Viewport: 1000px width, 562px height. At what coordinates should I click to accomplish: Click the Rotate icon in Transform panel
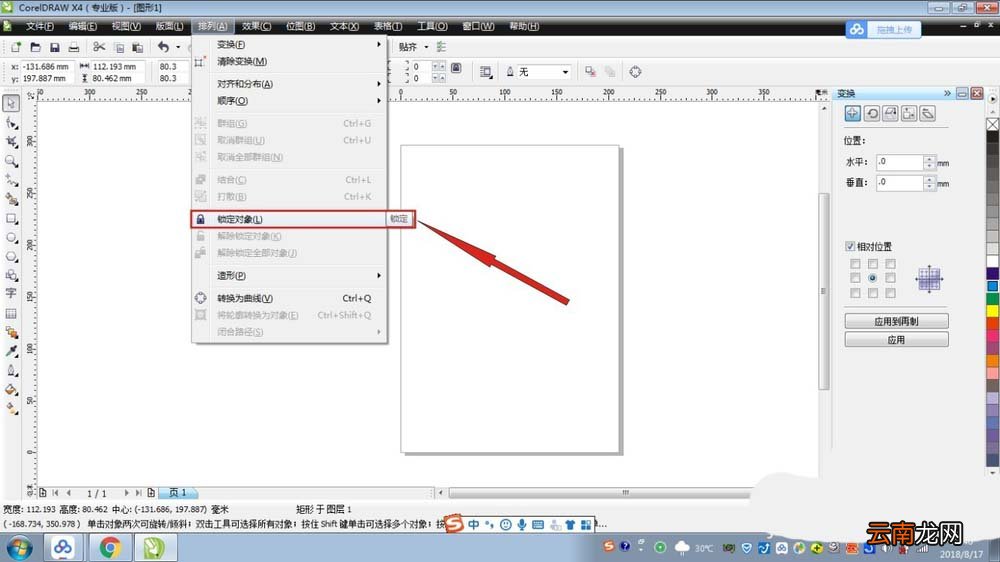pyautogui.click(x=872, y=114)
